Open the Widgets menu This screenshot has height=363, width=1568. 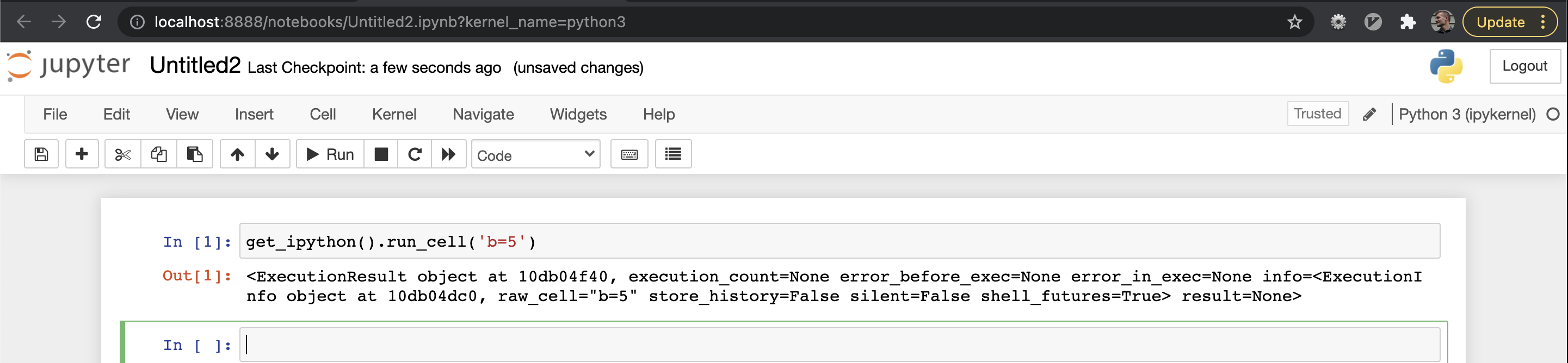(578, 114)
